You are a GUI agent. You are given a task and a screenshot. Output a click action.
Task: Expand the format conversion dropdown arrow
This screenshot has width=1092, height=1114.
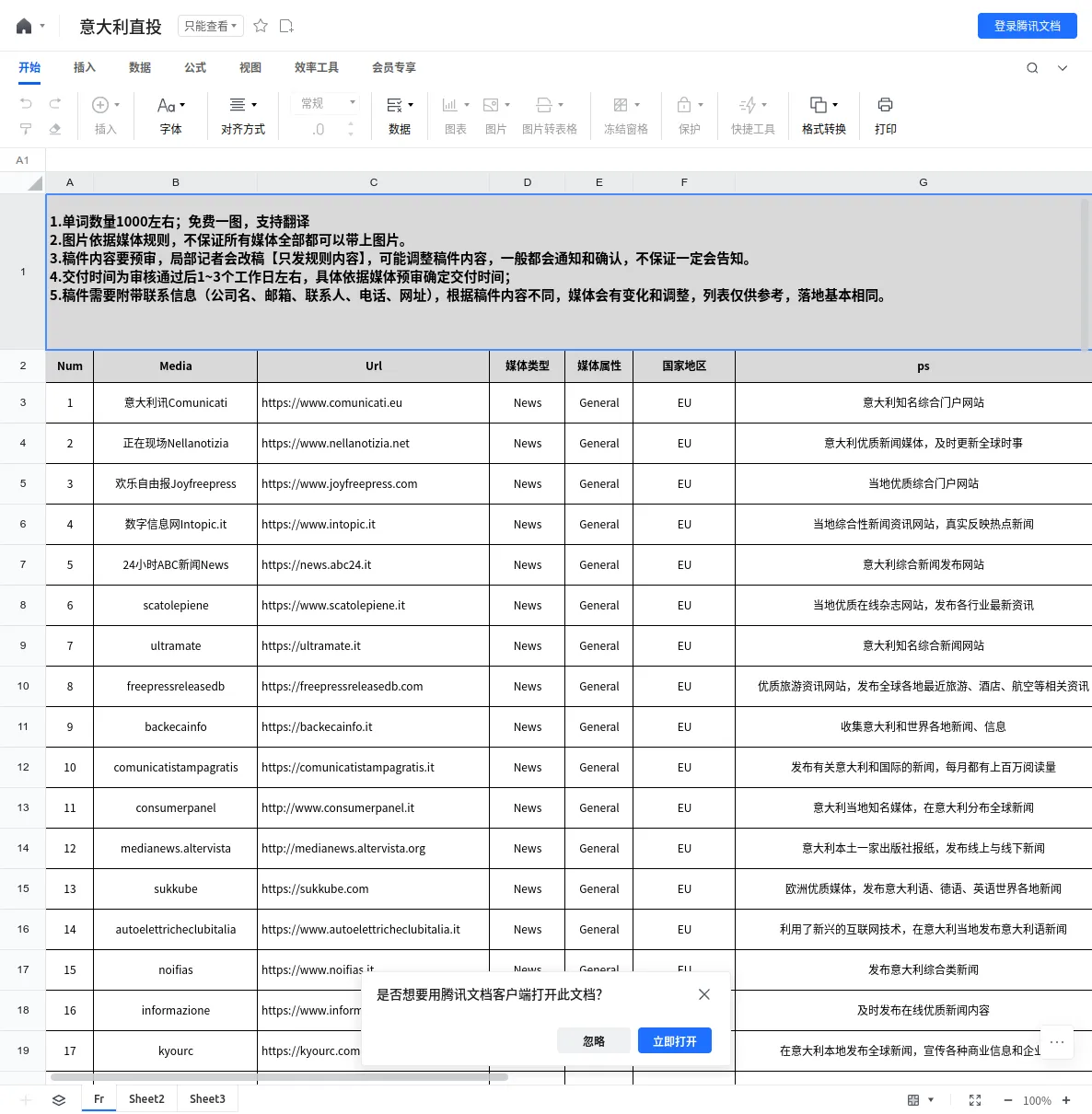pyautogui.click(x=835, y=105)
